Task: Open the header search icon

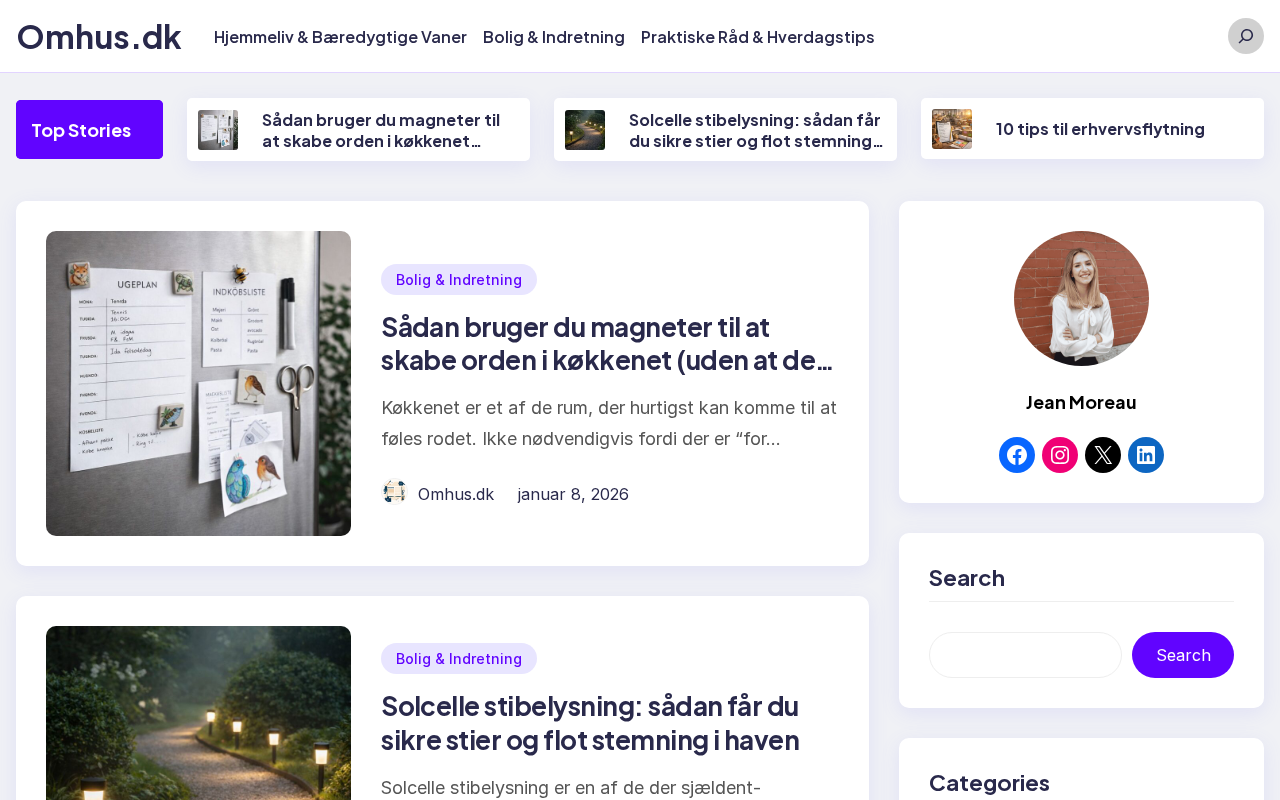Action: [1246, 36]
